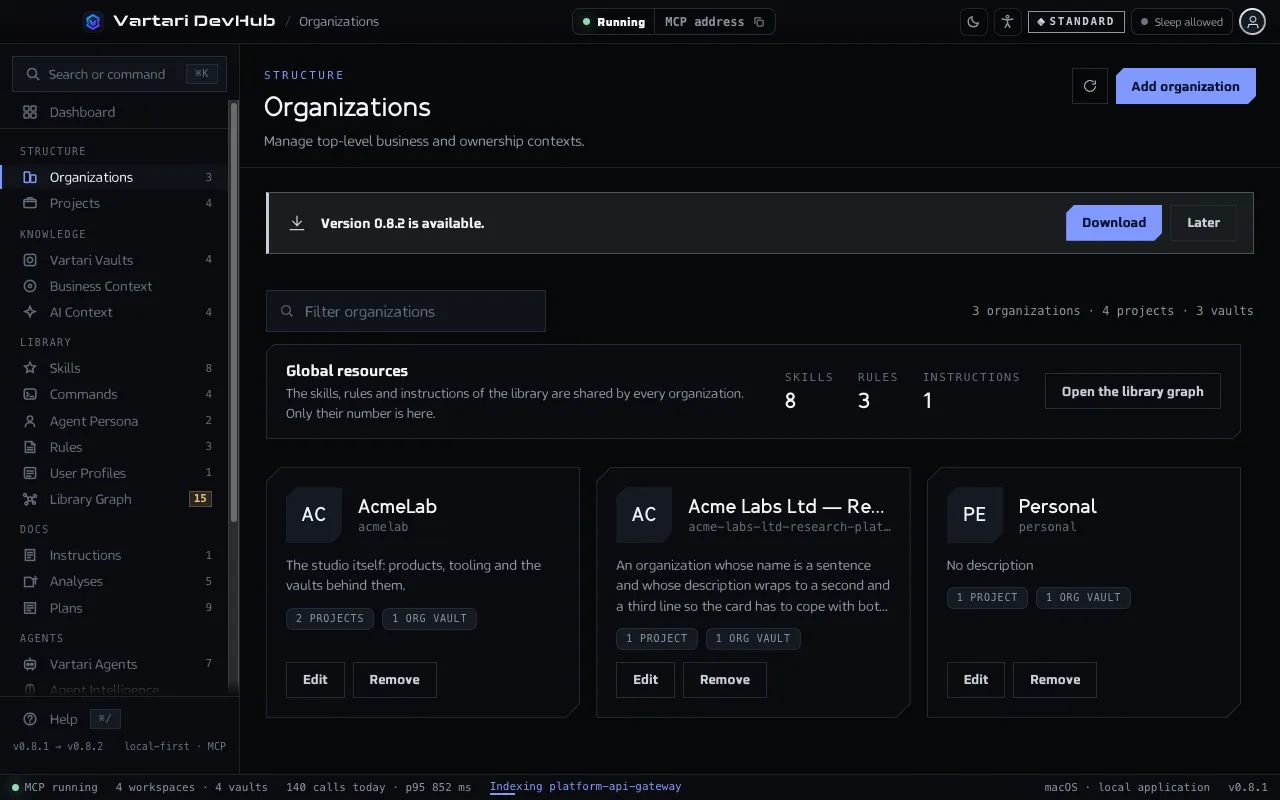This screenshot has height=800, width=1280.
Task: Click the Library Graph icon
Action: click(30, 499)
